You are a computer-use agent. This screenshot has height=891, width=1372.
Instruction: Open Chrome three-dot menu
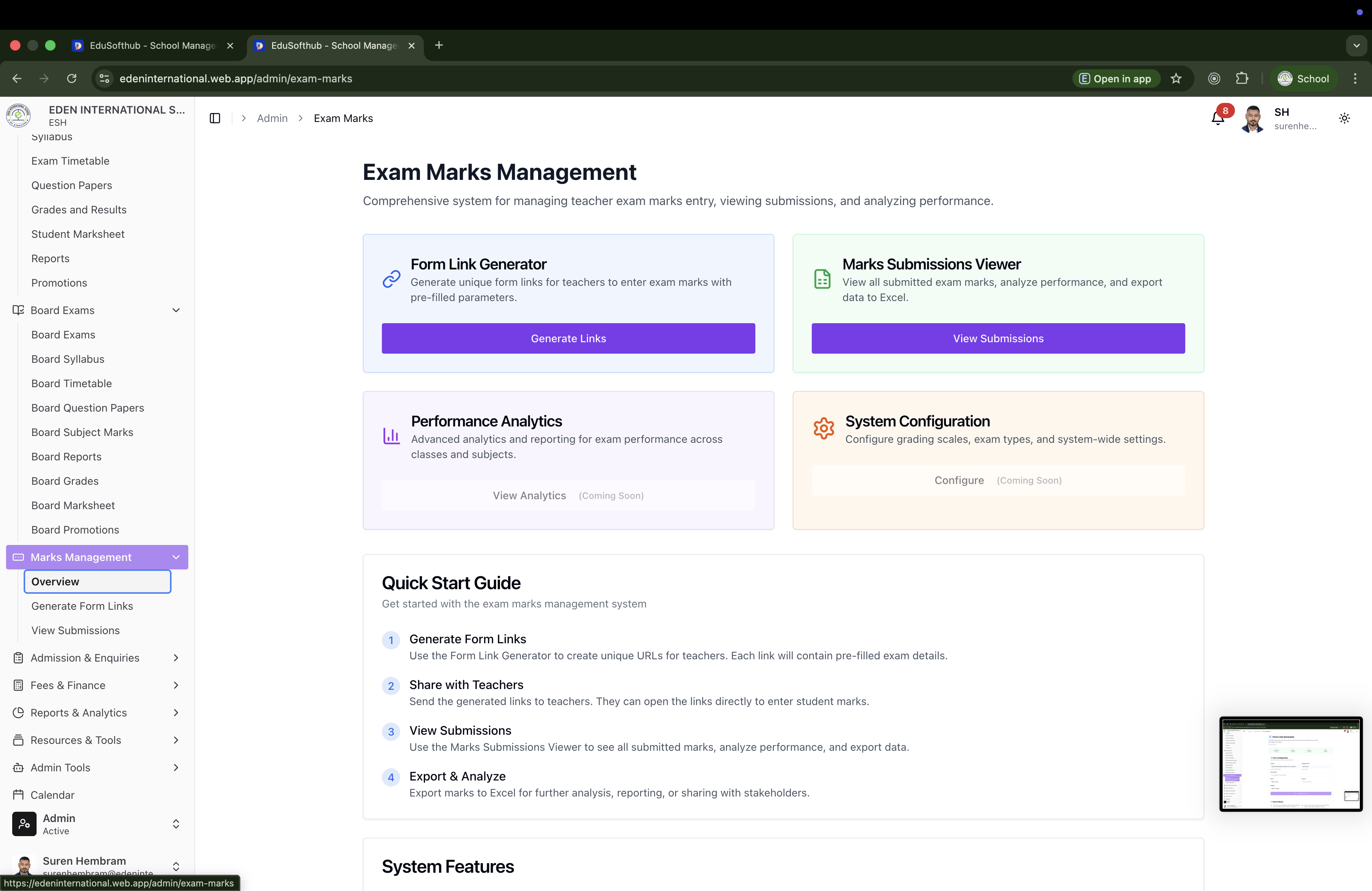pos(1355,79)
